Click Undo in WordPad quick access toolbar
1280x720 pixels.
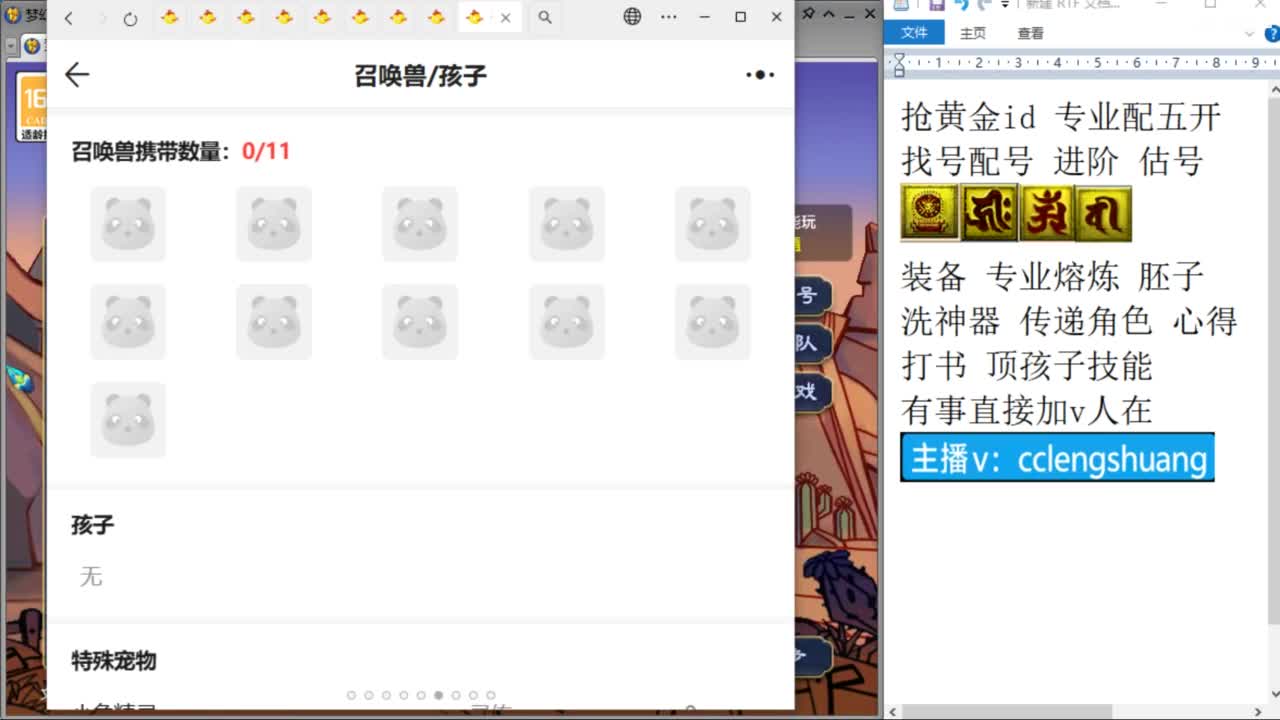(962, 5)
